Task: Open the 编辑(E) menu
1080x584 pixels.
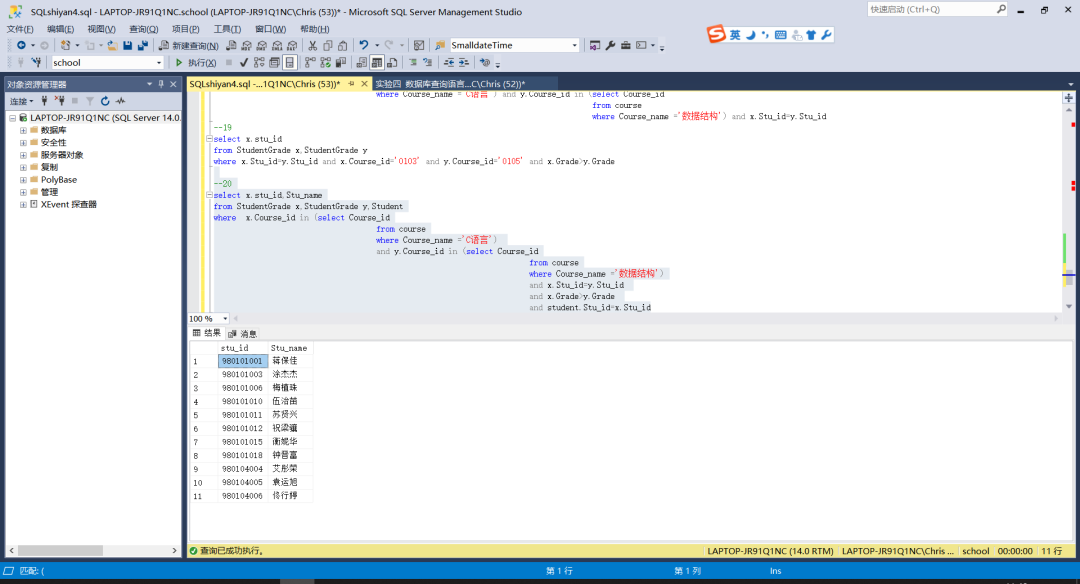Action: click(61, 29)
